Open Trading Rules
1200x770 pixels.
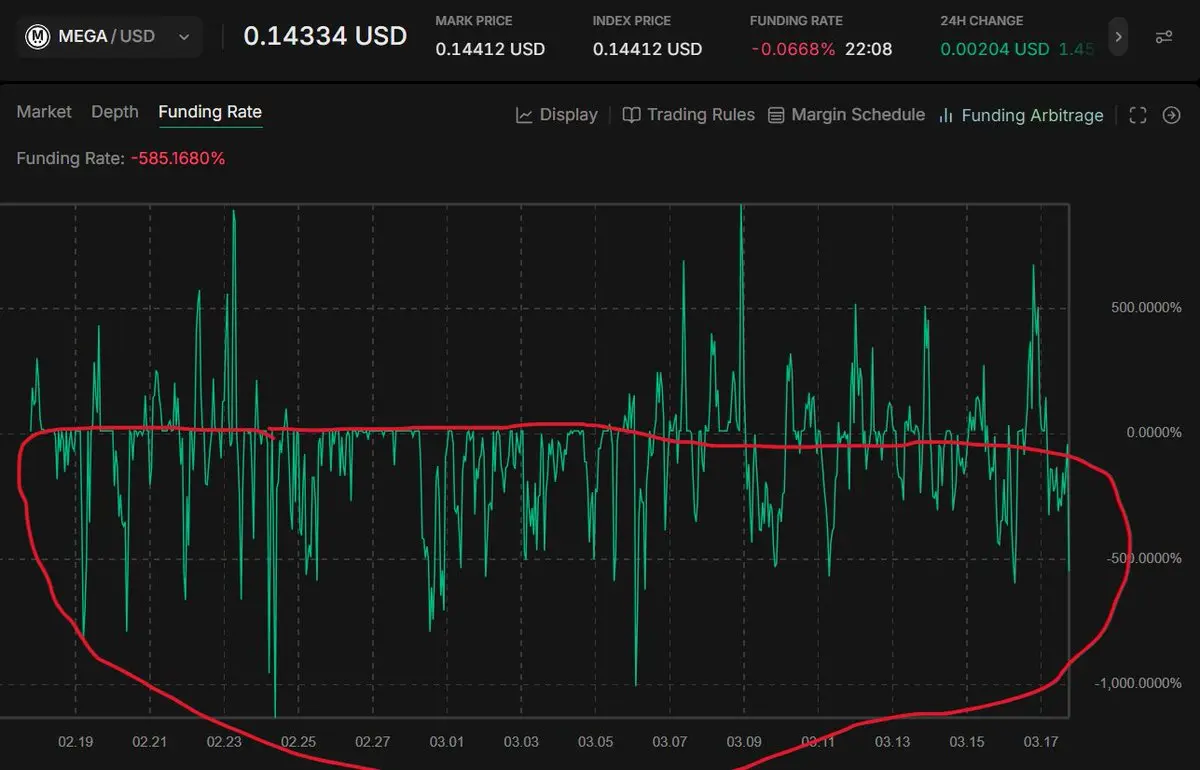[689, 115]
